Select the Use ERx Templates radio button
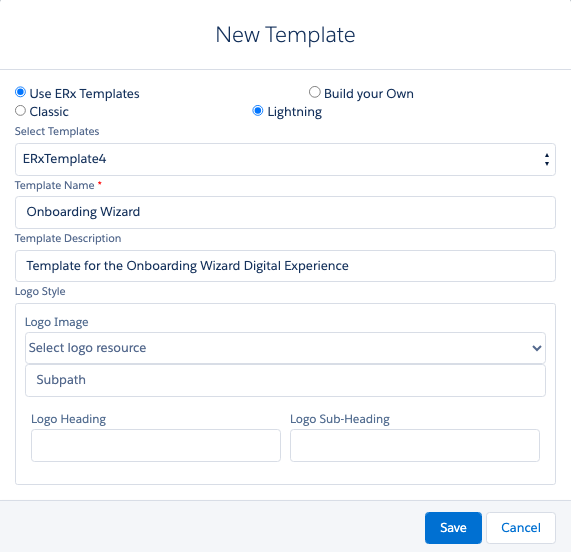 [20, 92]
